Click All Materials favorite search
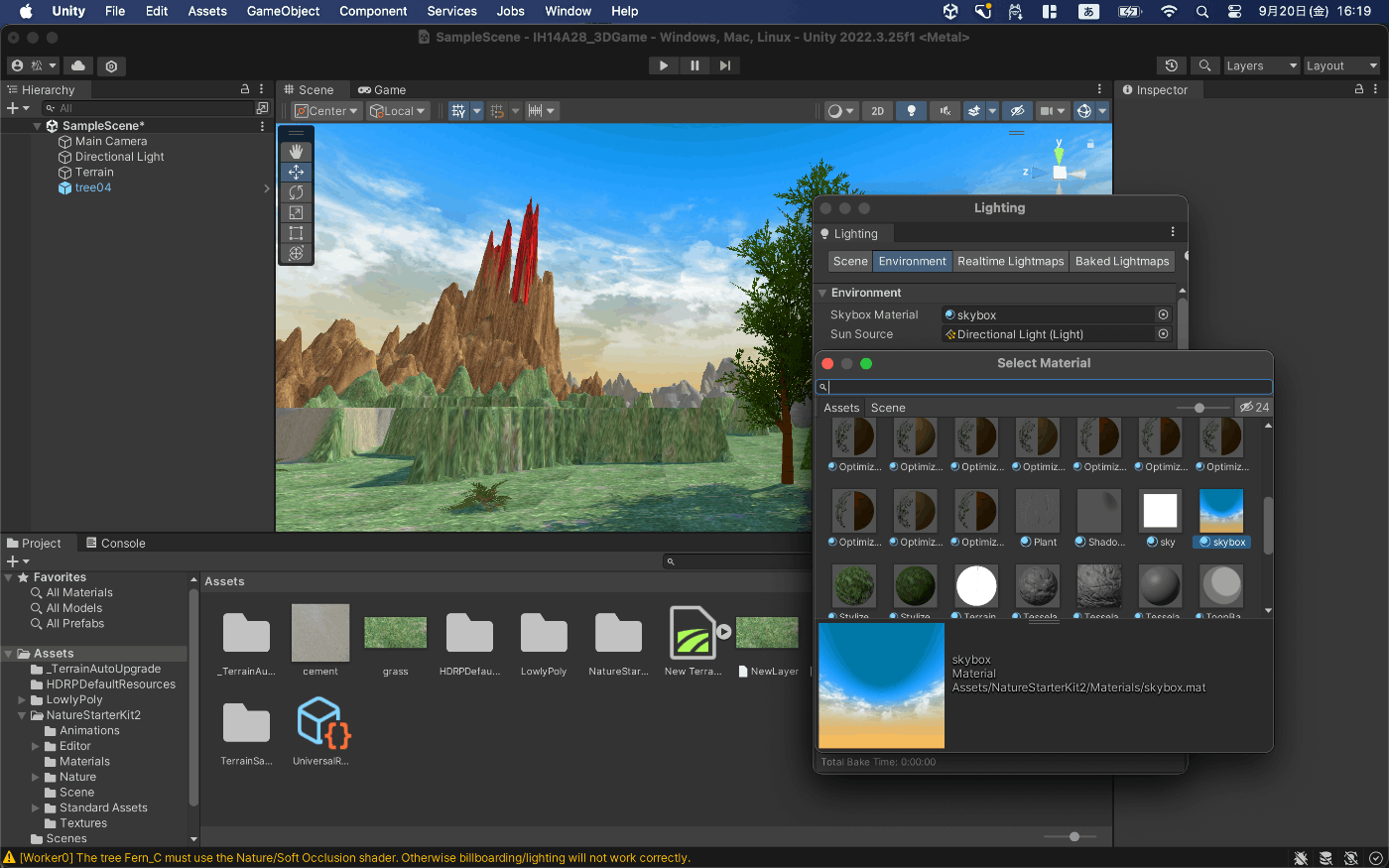This screenshot has height=868, width=1389. click(x=79, y=592)
